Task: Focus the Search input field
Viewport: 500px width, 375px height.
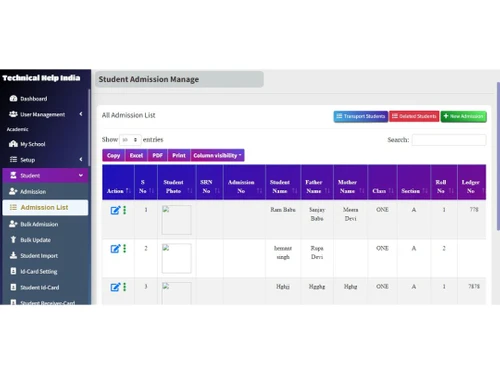Action: pyautogui.click(x=449, y=140)
